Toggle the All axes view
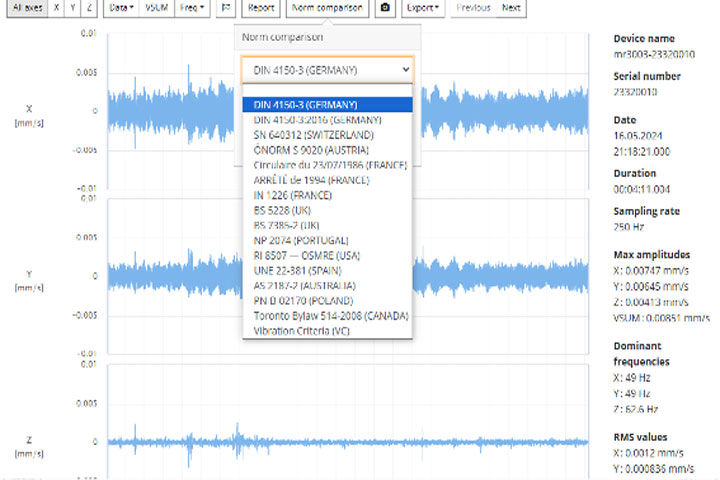Viewport: 720px width, 480px height. pyautogui.click(x=23, y=8)
